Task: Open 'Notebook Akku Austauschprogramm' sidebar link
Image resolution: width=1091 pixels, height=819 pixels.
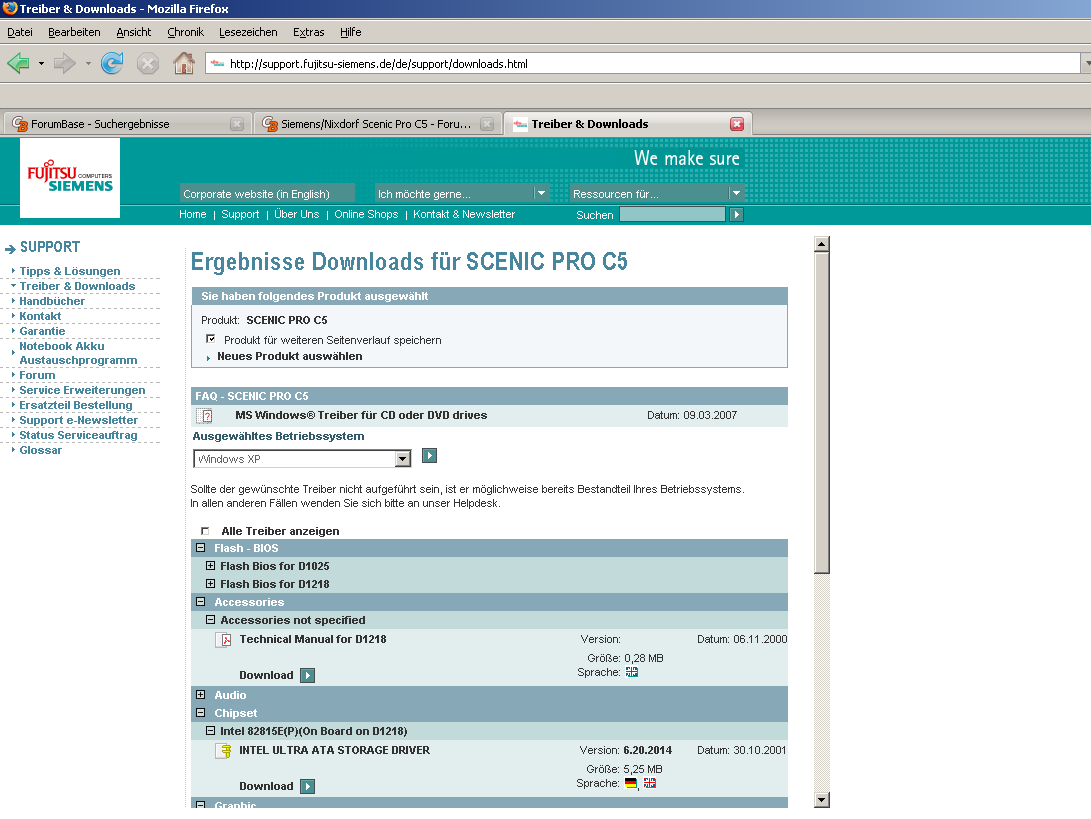Action: (78, 353)
